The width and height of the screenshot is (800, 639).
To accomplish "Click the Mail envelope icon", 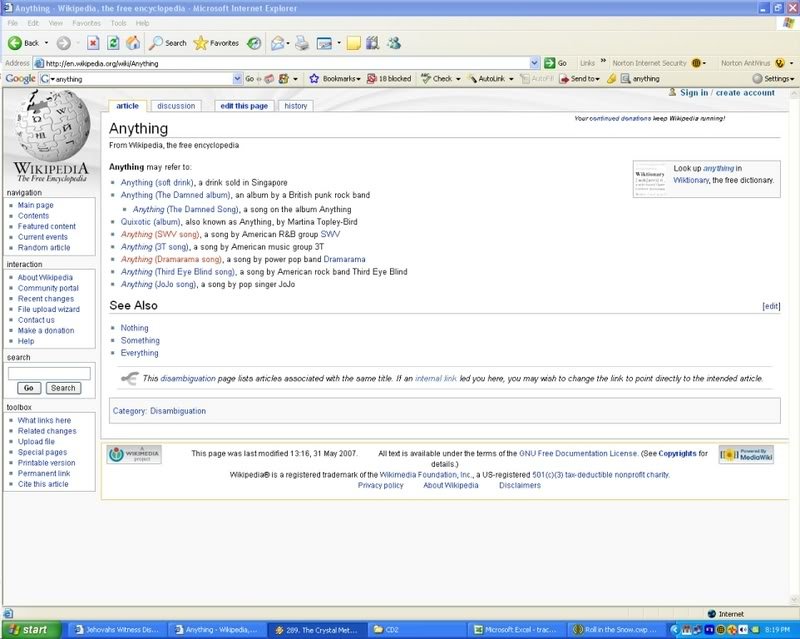I will pos(277,43).
